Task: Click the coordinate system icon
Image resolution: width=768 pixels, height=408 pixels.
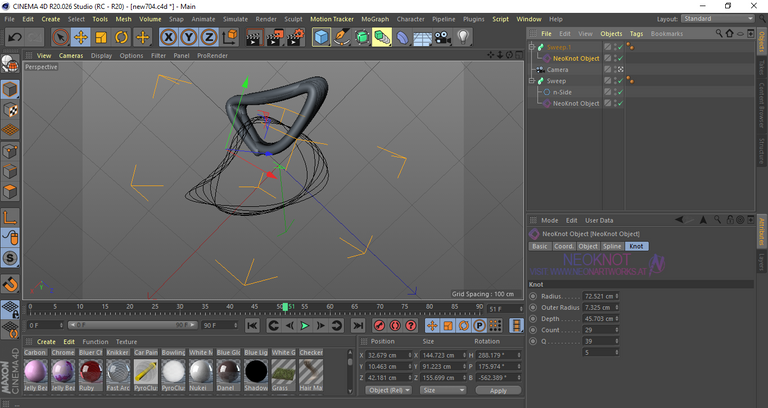Action: pos(230,37)
